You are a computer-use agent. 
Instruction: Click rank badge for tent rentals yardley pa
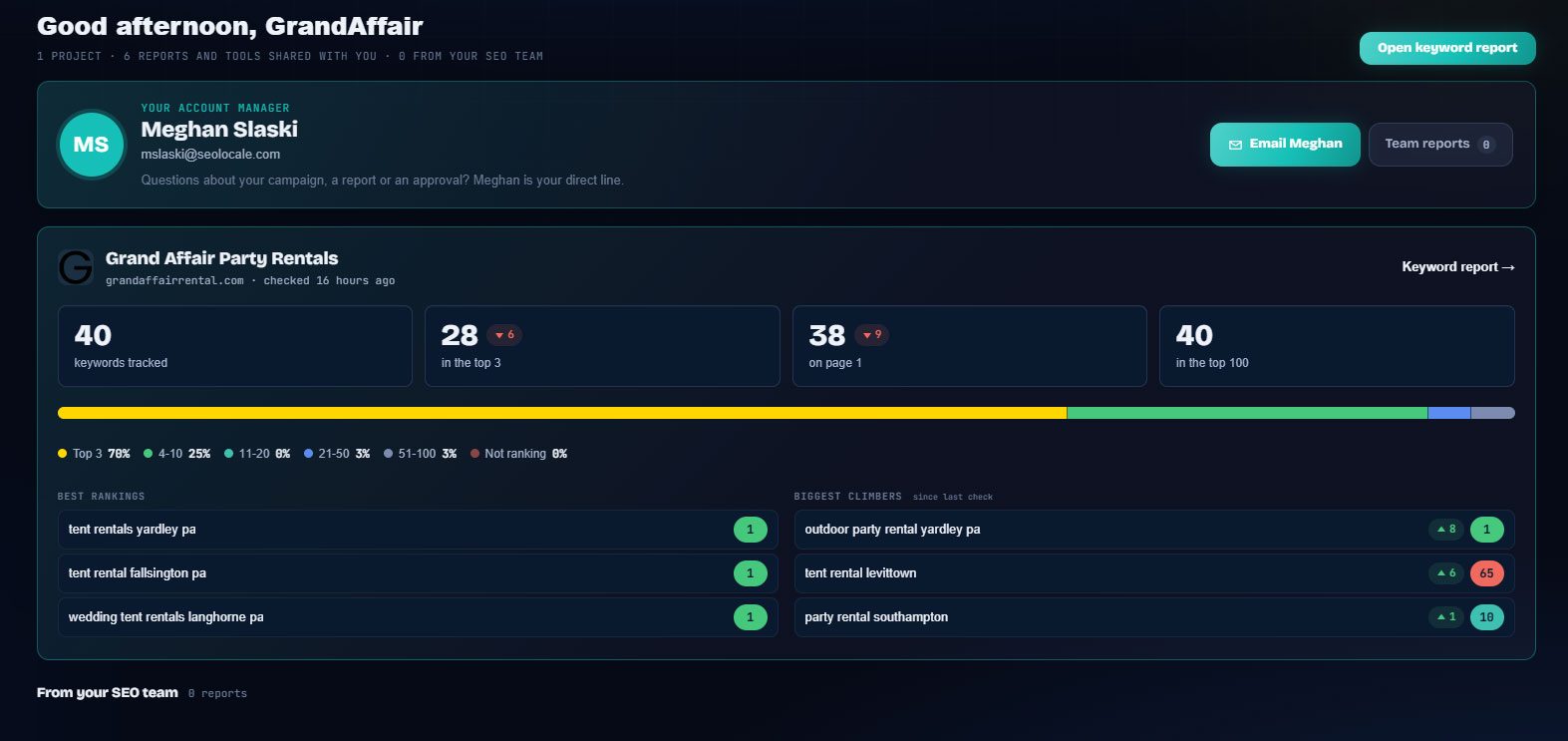[x=751, y=530]
